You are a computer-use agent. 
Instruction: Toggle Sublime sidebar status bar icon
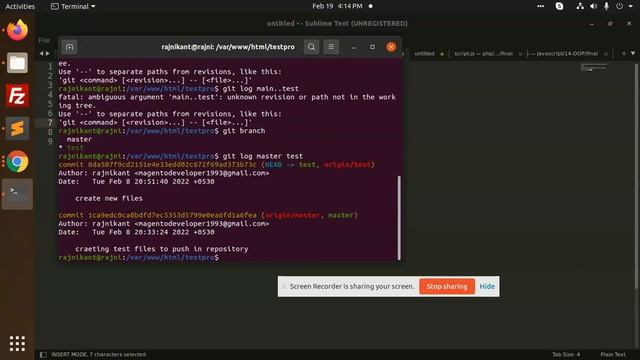[43, 354]
